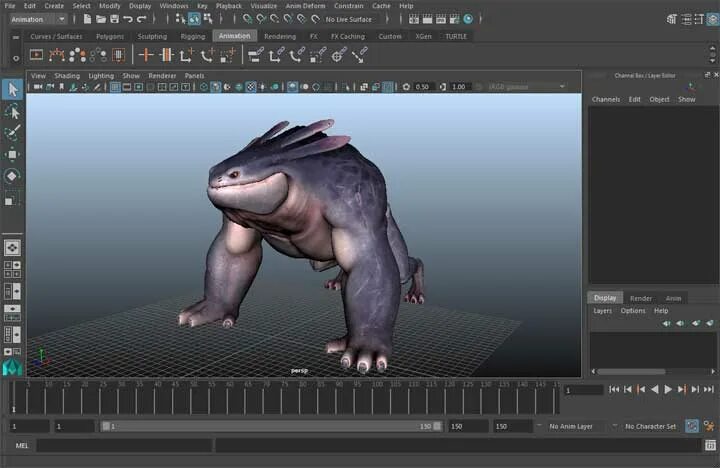Click the range slider bar
This screenshot has height=468, width=720.
[x=270, y=426]
